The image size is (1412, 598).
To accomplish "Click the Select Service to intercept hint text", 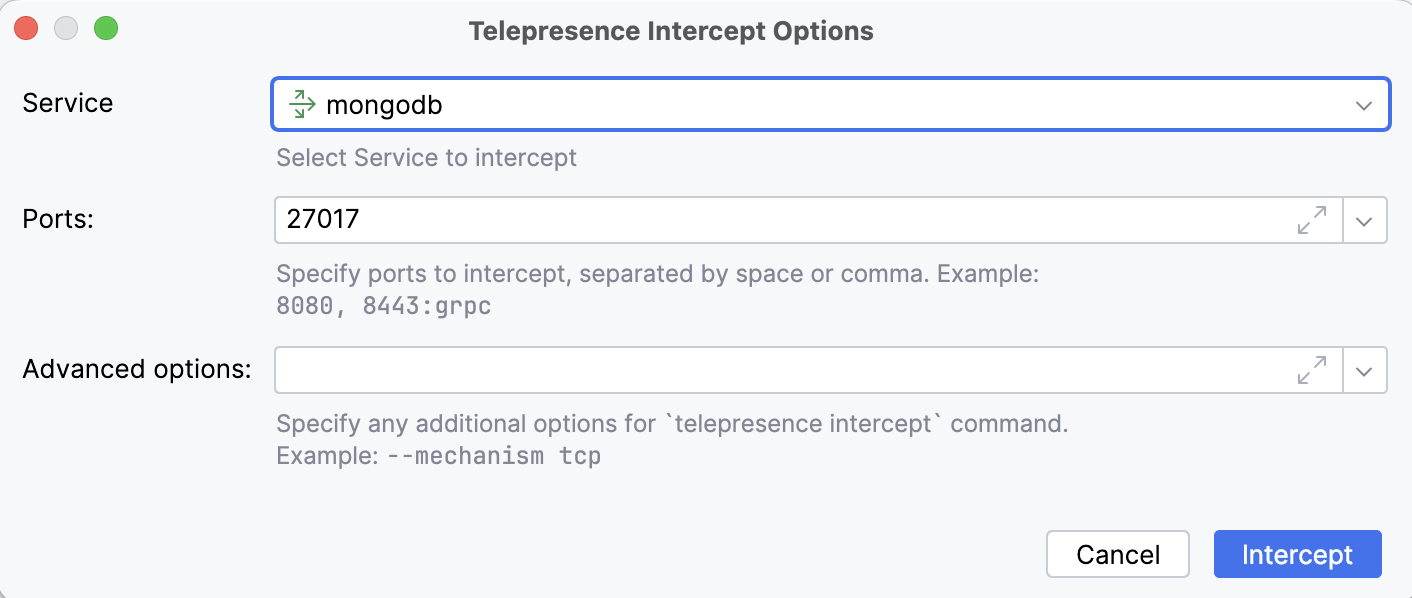I will pyautogui.click(x=427, y=157).
